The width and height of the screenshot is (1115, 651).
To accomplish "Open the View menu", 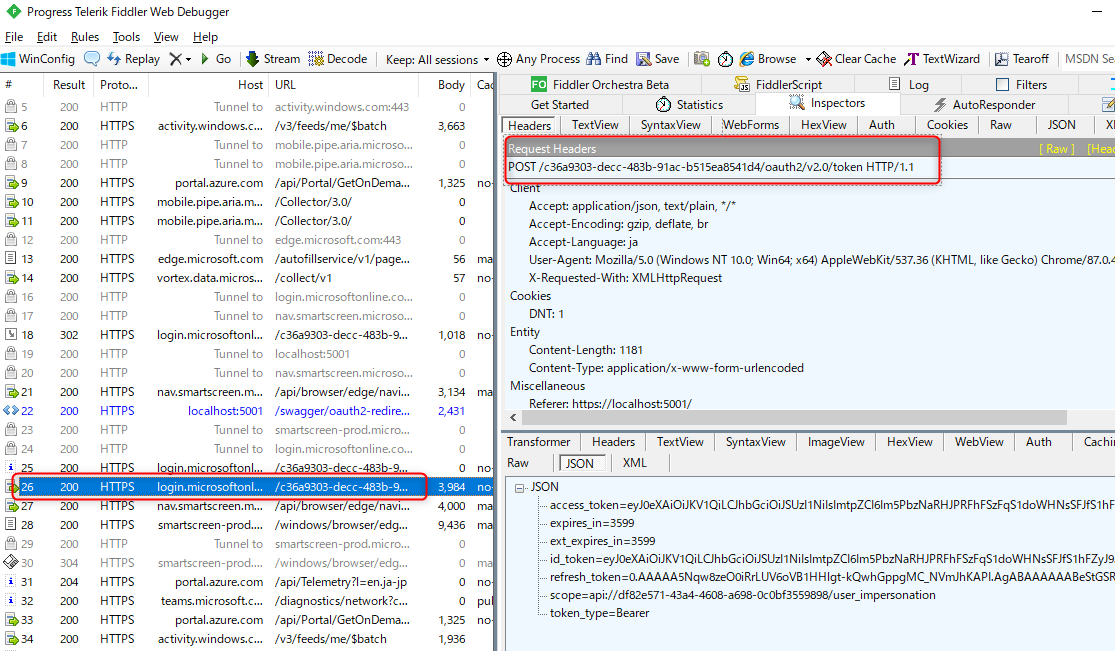I will click(166, 37).
